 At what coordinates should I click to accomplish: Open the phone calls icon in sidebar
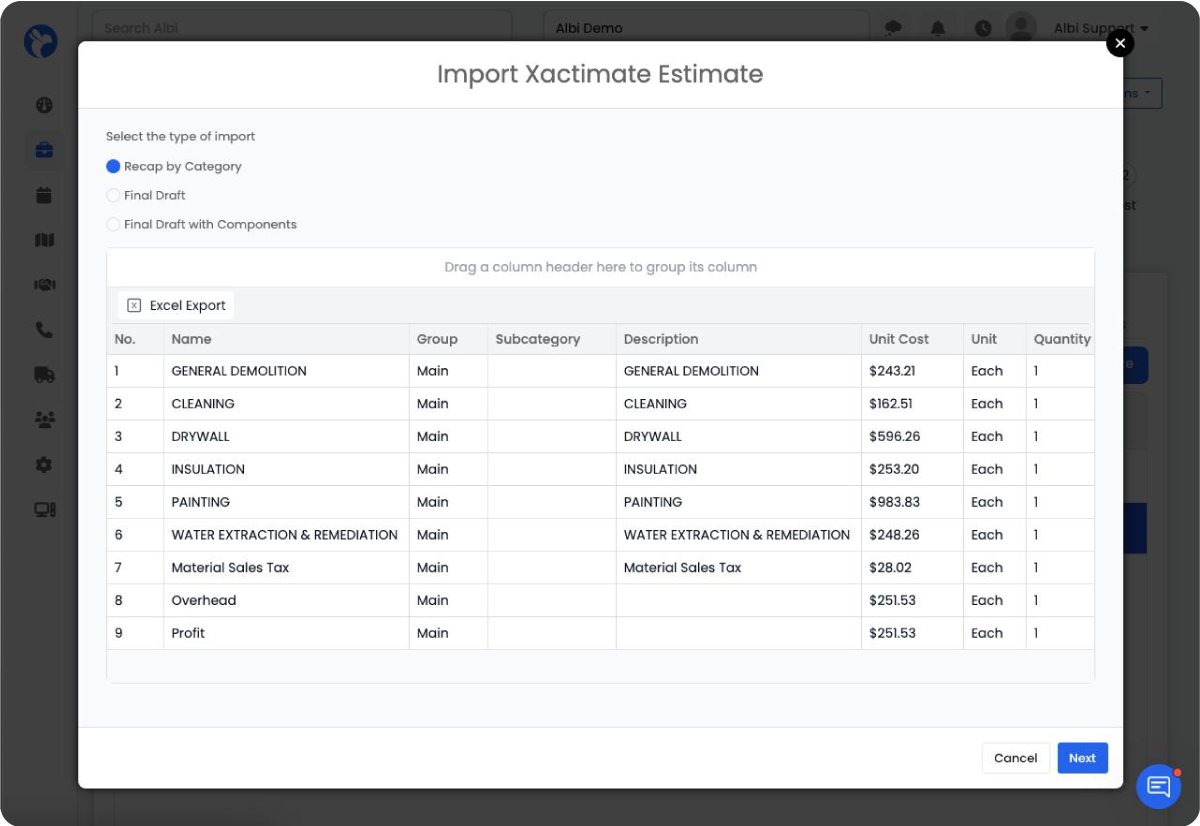click(x=40, y=329)
